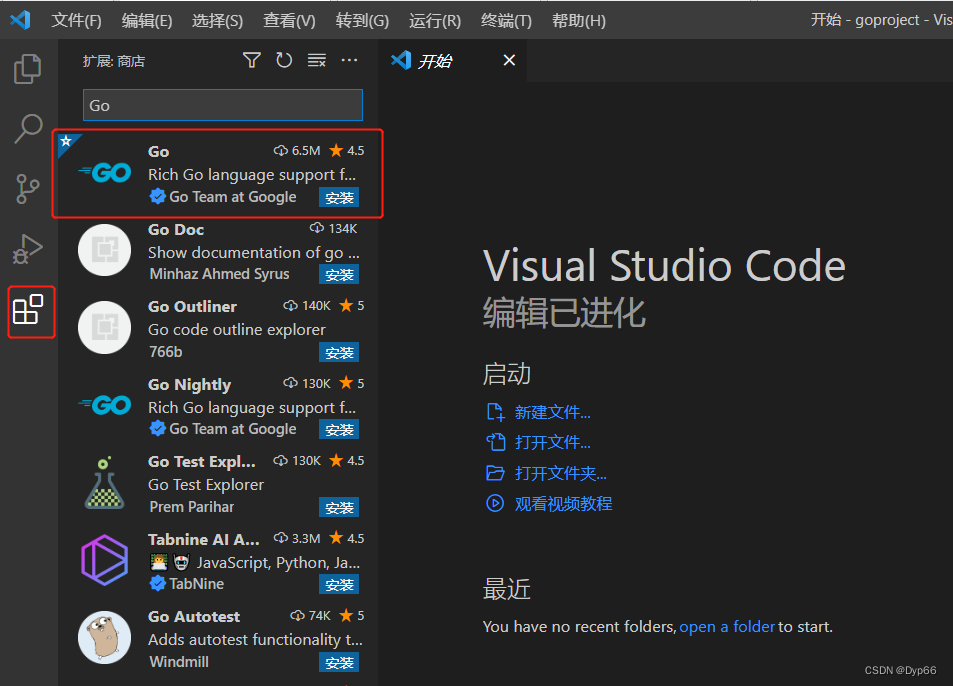Click the 3.3M download count of Tabnine

pyautogui.click(x=297, y=538)
